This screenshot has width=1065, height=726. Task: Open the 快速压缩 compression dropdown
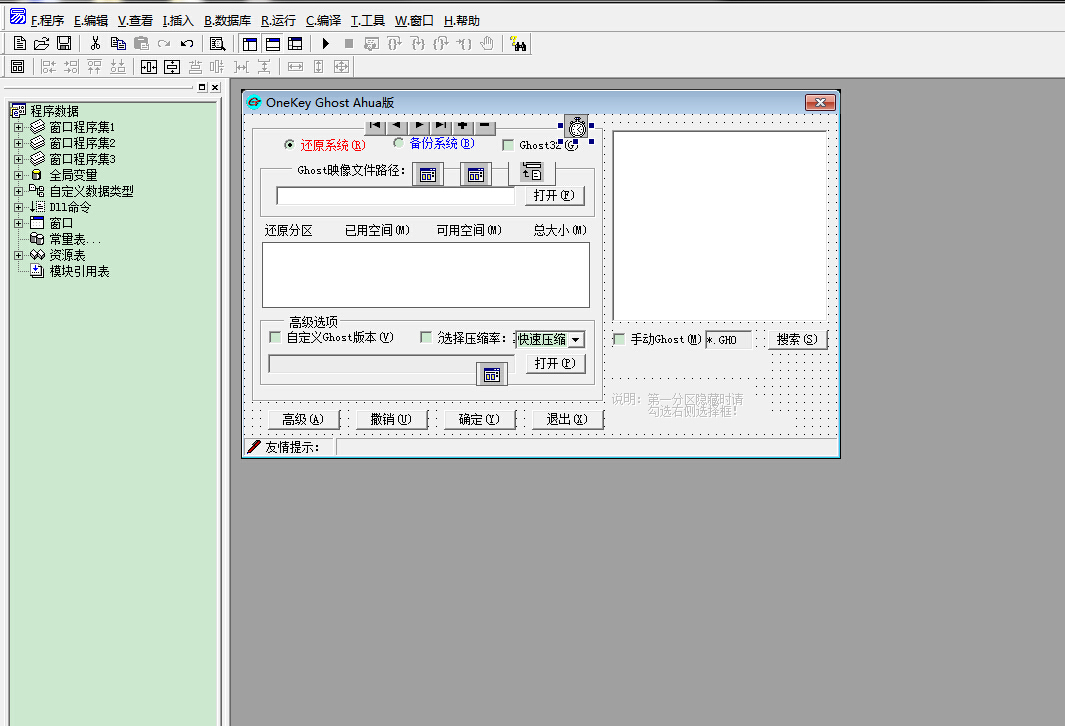(576, 340)
